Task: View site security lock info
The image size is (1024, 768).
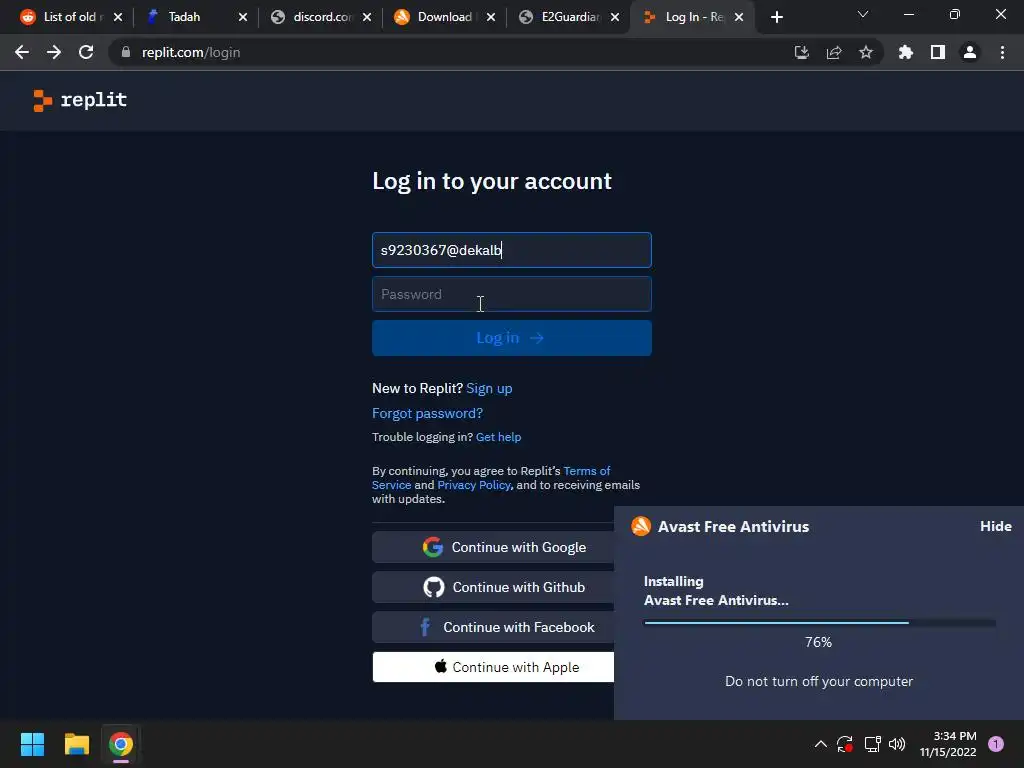Action: 126,52
